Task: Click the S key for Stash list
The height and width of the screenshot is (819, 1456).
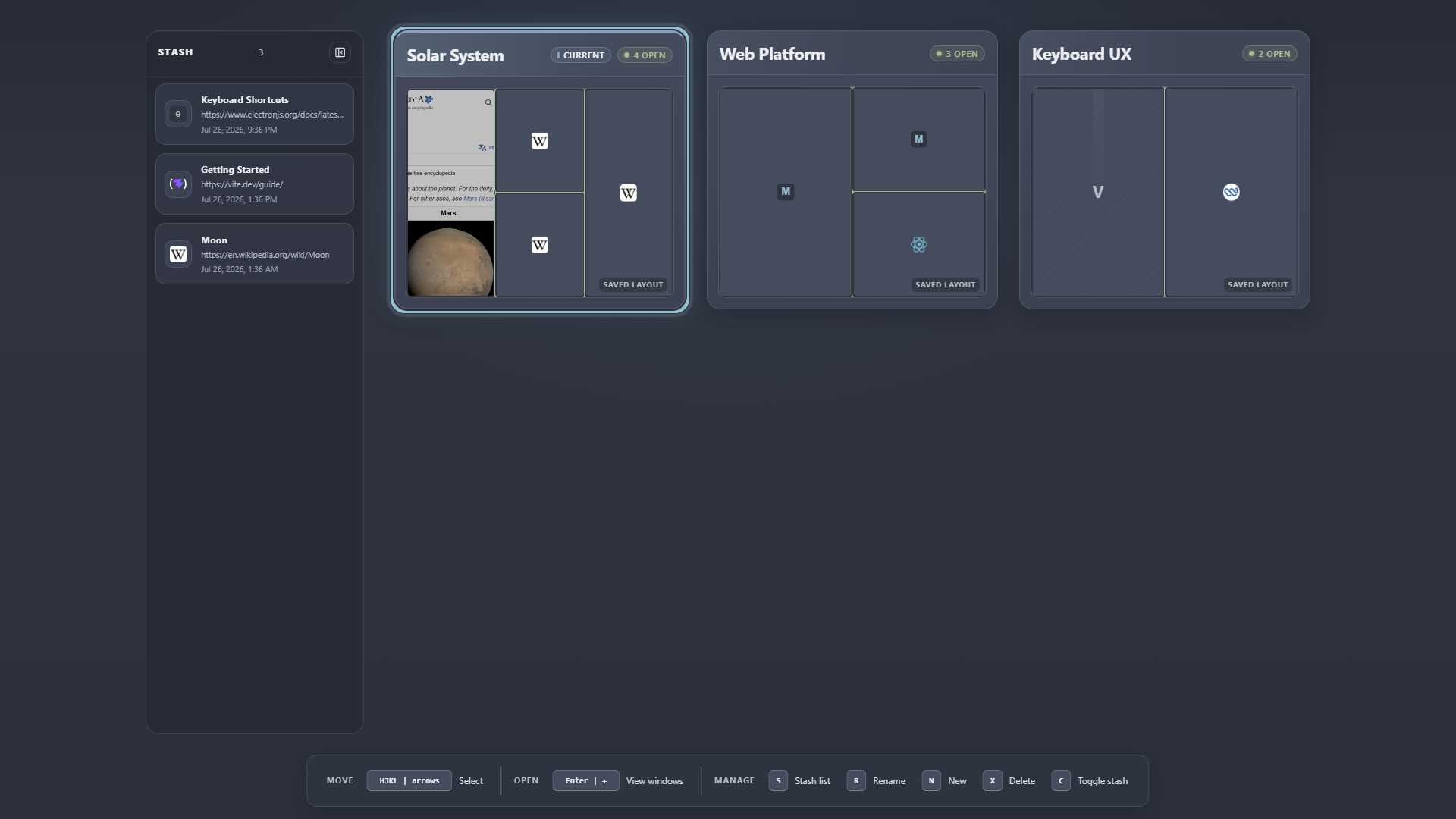Action: [x=778, y=781]
